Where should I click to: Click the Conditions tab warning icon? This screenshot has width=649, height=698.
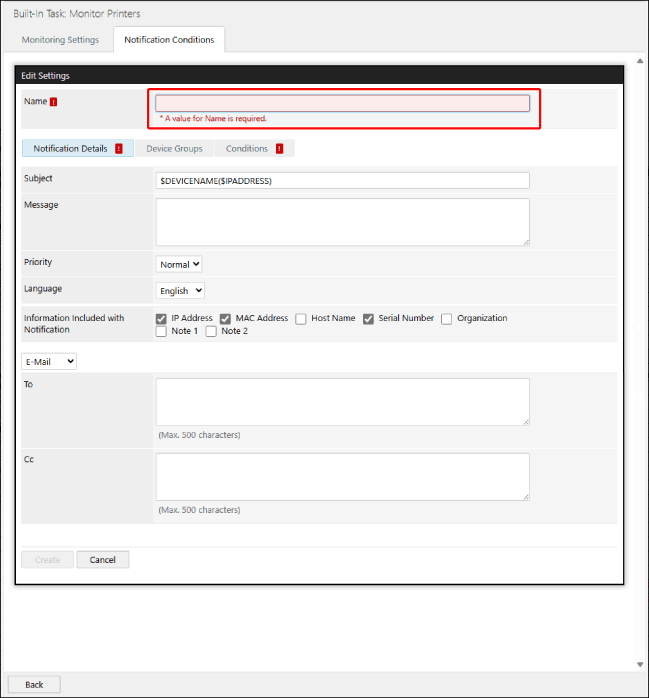[x=279, y=149]
